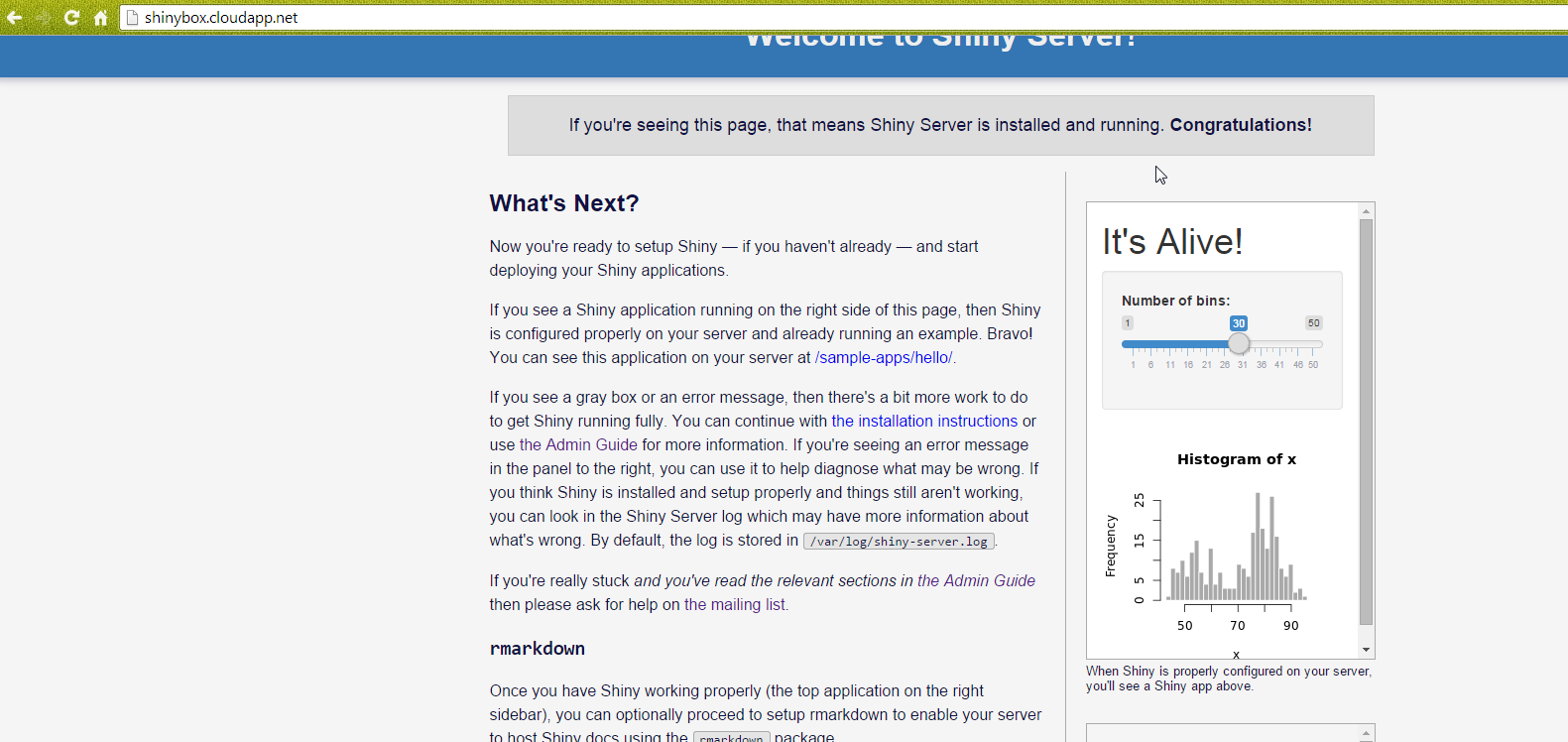Click the Number of bins slider handle
The height and width of the screenshot is (742, 1568).
pyautogui.click(x=1239, y=343)
